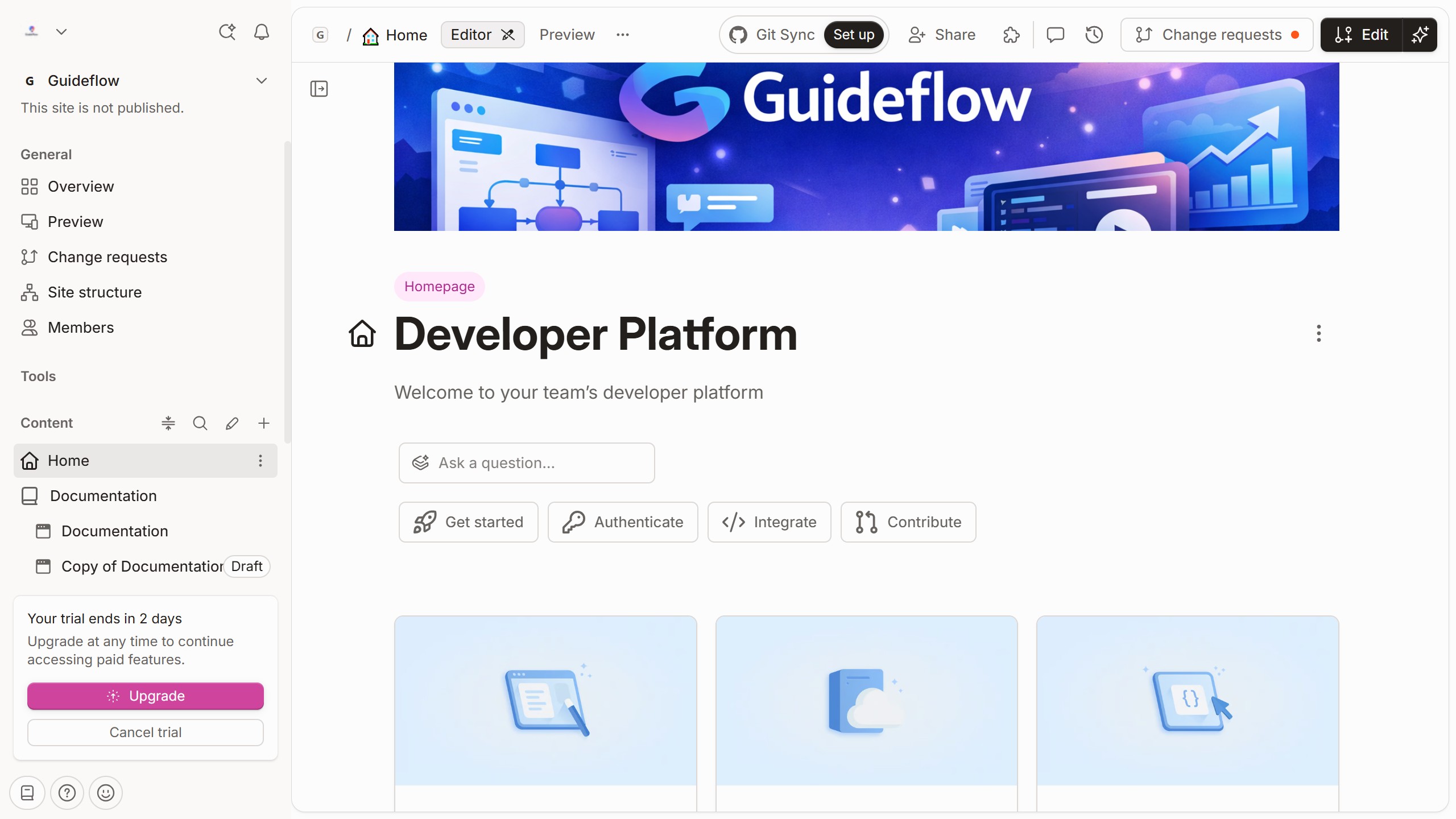1456x819 pixels.
Task: Open the integrations puzzle piece icon
Action: 1012,35
